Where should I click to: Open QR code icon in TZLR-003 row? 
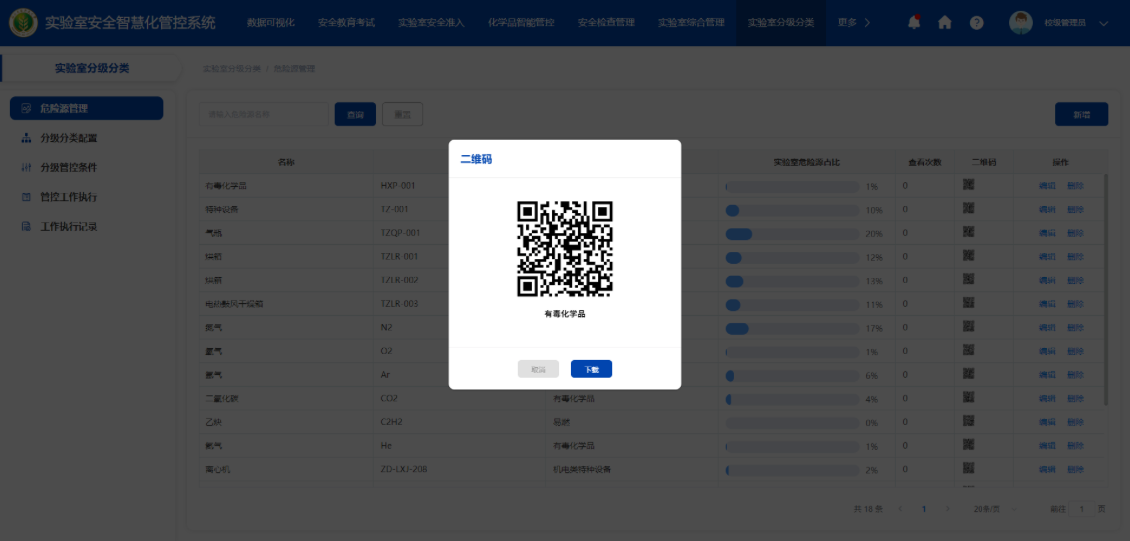(968, 304)
